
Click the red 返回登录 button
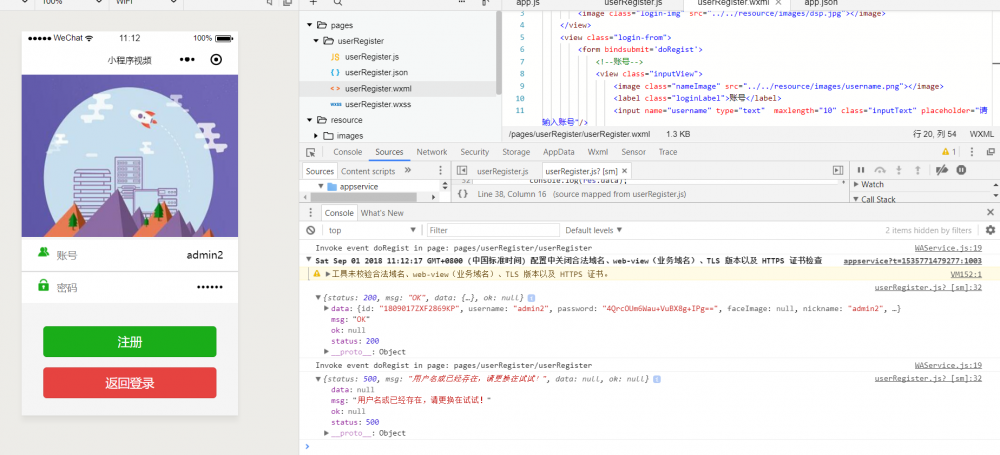pyautogui.click(x=129, y=383)
